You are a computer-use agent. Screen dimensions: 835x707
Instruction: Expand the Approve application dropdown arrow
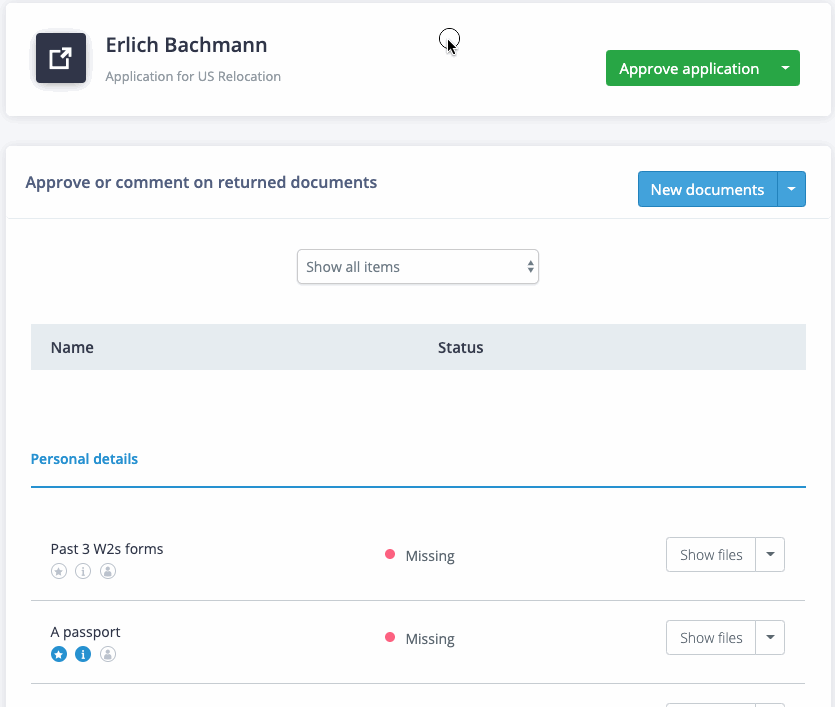tap(785, 68)
